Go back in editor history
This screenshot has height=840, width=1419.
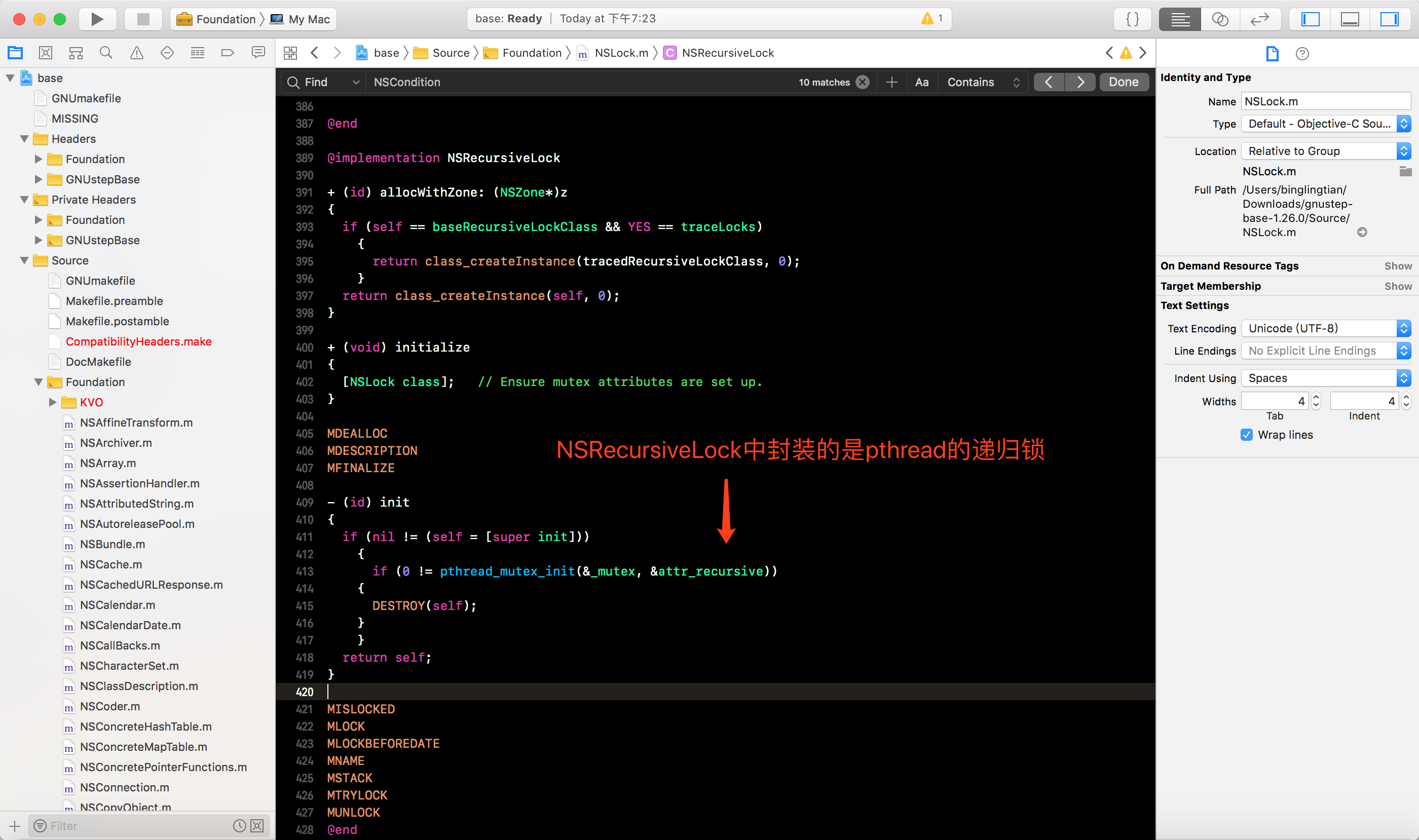point(315,53)
